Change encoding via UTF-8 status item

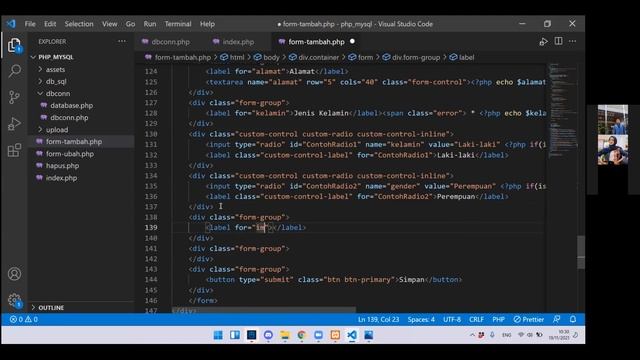(x=452, y=319)
